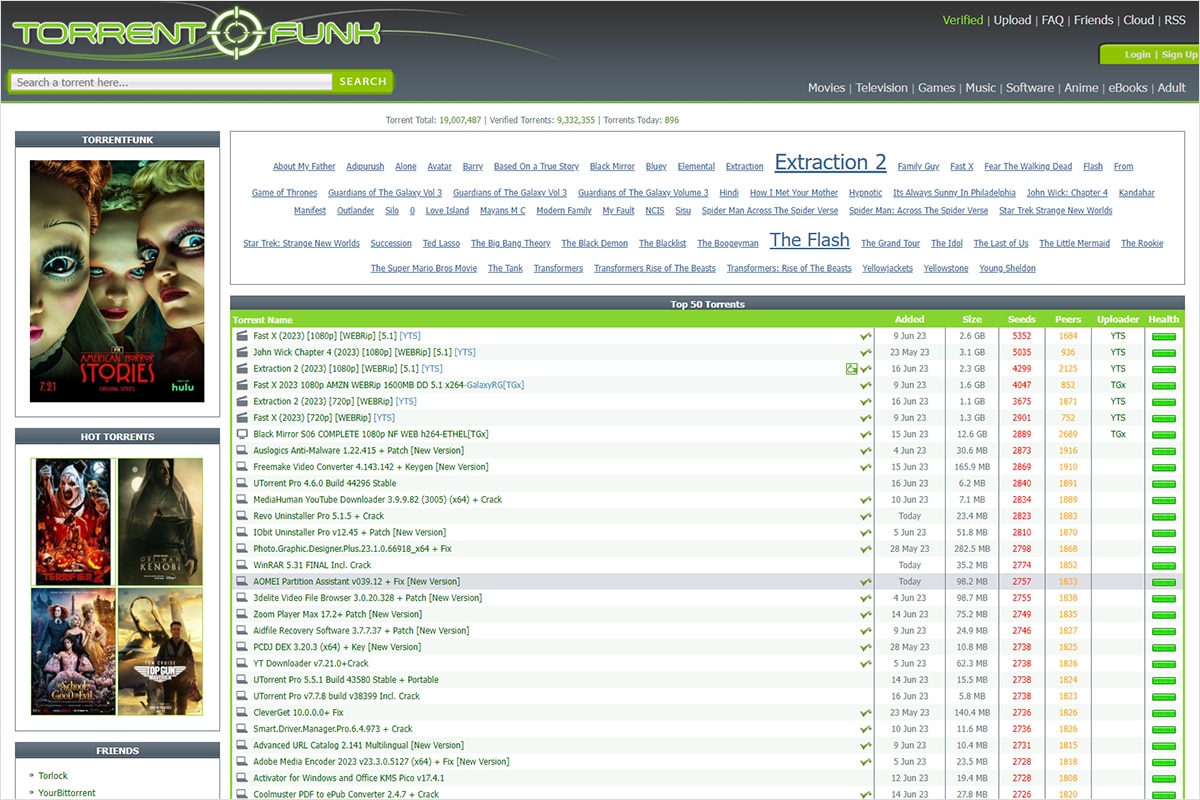Open the Top Gun hot torrent poster
1200x800 pixels.
(x=160, y=651)
